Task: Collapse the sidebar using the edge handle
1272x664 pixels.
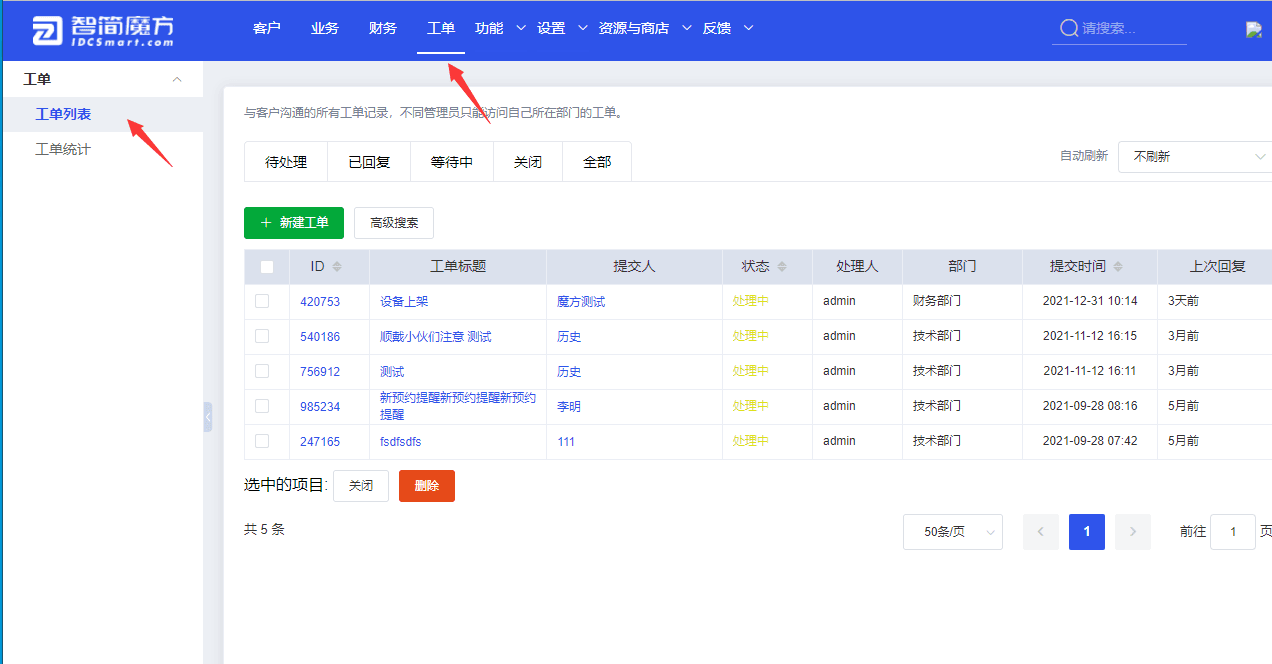Action: pyautogui.click(x=208, y=416)
